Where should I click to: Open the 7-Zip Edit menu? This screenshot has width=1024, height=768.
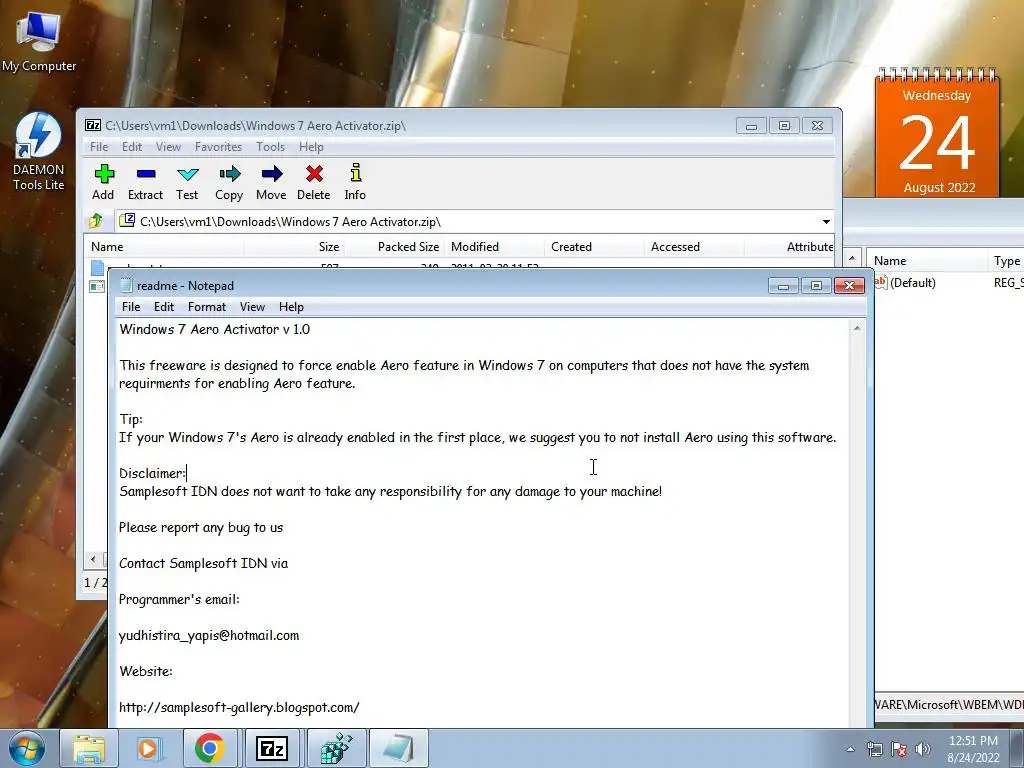(132, 147)
